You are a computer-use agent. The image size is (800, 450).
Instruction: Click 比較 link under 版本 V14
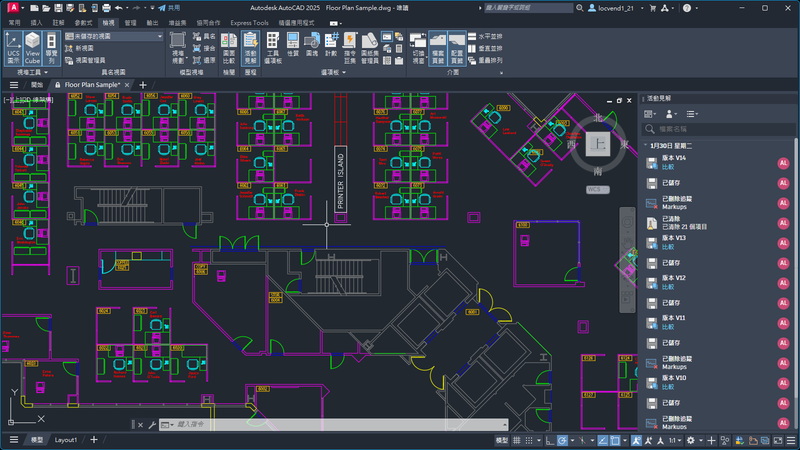pos(668,167)
